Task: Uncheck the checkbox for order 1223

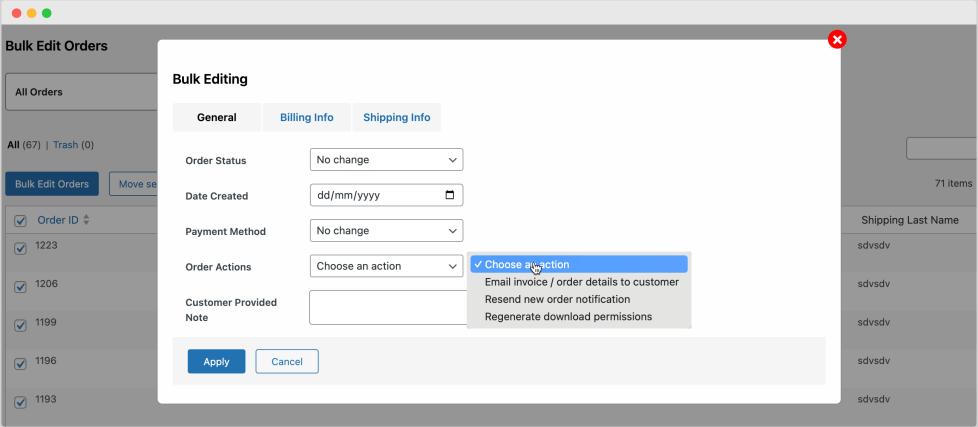Action: [20, 248]
